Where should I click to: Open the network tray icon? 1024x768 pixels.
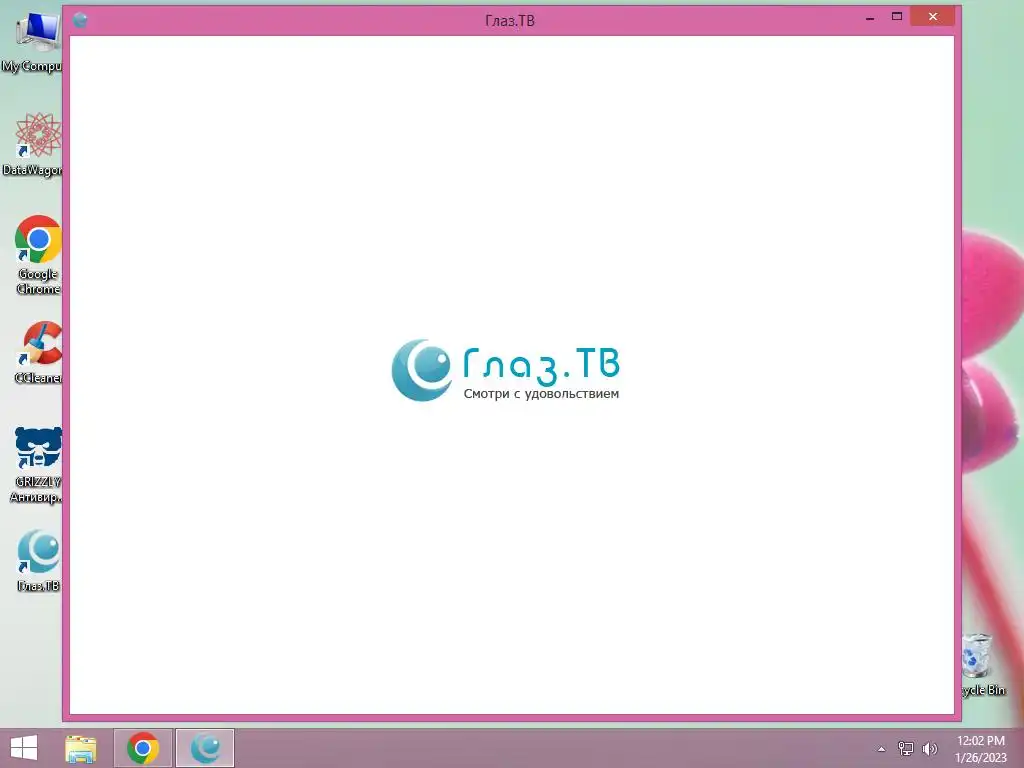906,748
